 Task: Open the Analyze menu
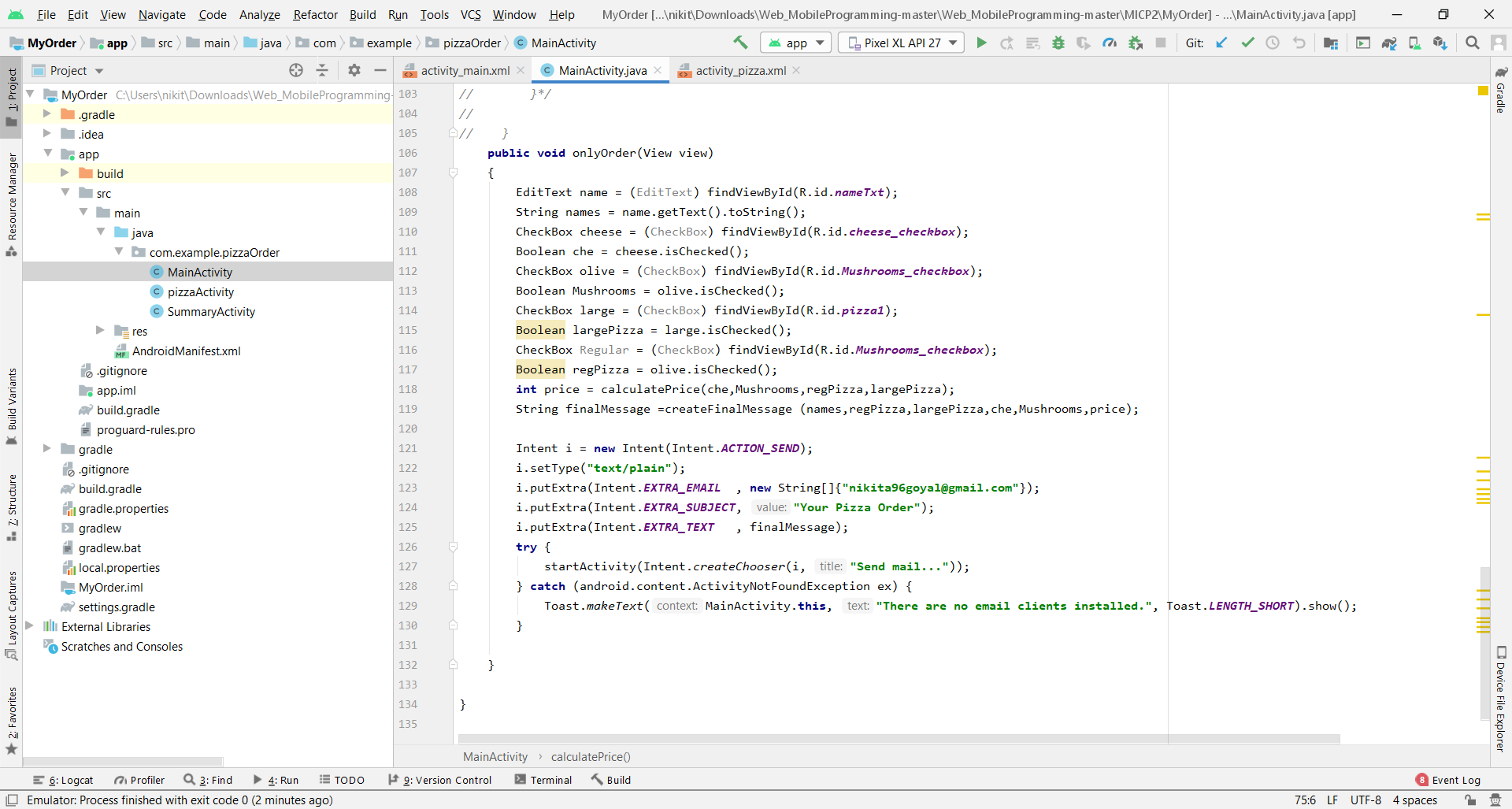(260, 14)
